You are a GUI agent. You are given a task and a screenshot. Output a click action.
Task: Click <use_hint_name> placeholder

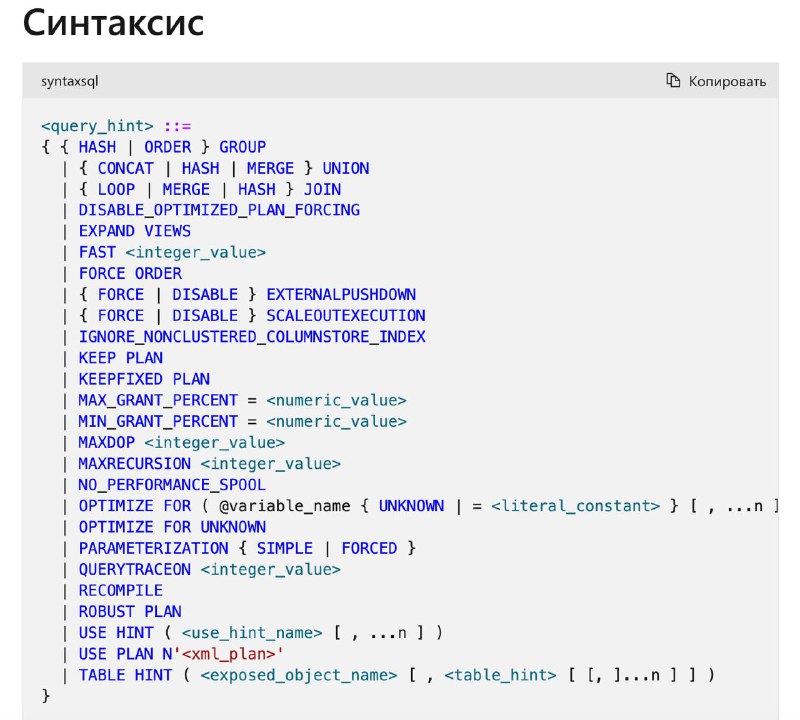(x=252, y=633)
